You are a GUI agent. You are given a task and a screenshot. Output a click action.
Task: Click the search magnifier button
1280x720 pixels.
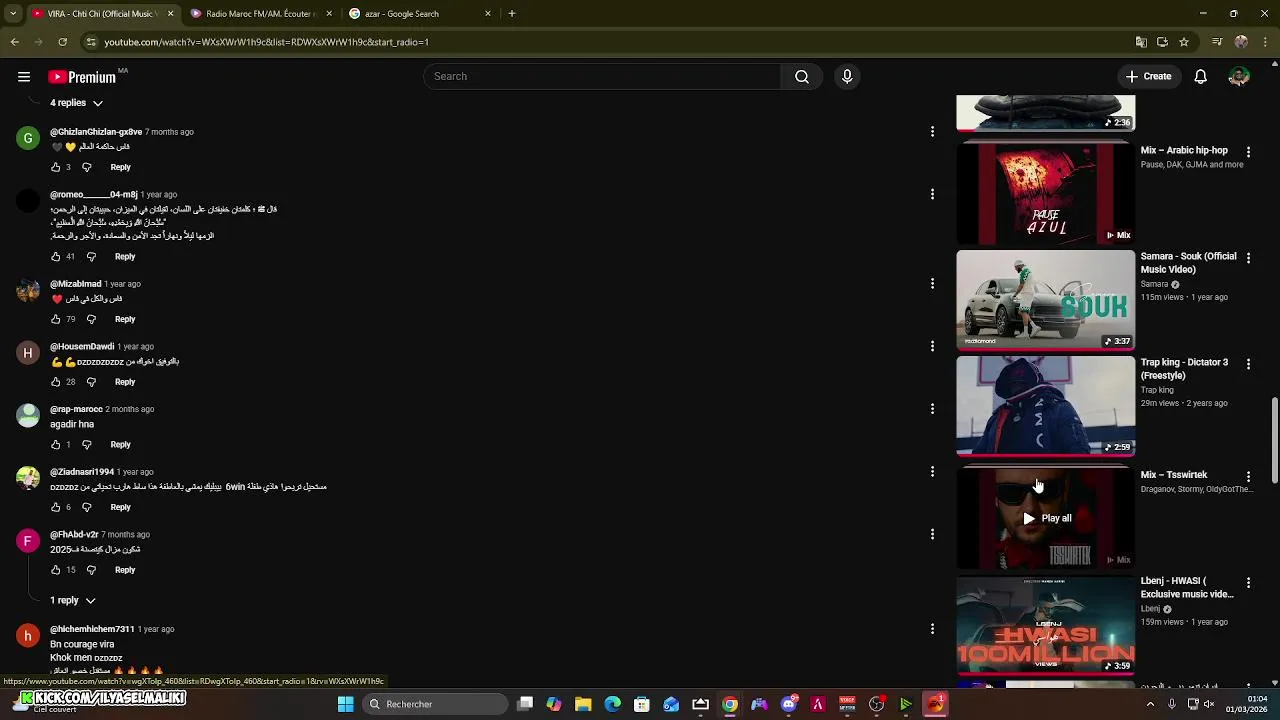point(802,77)
